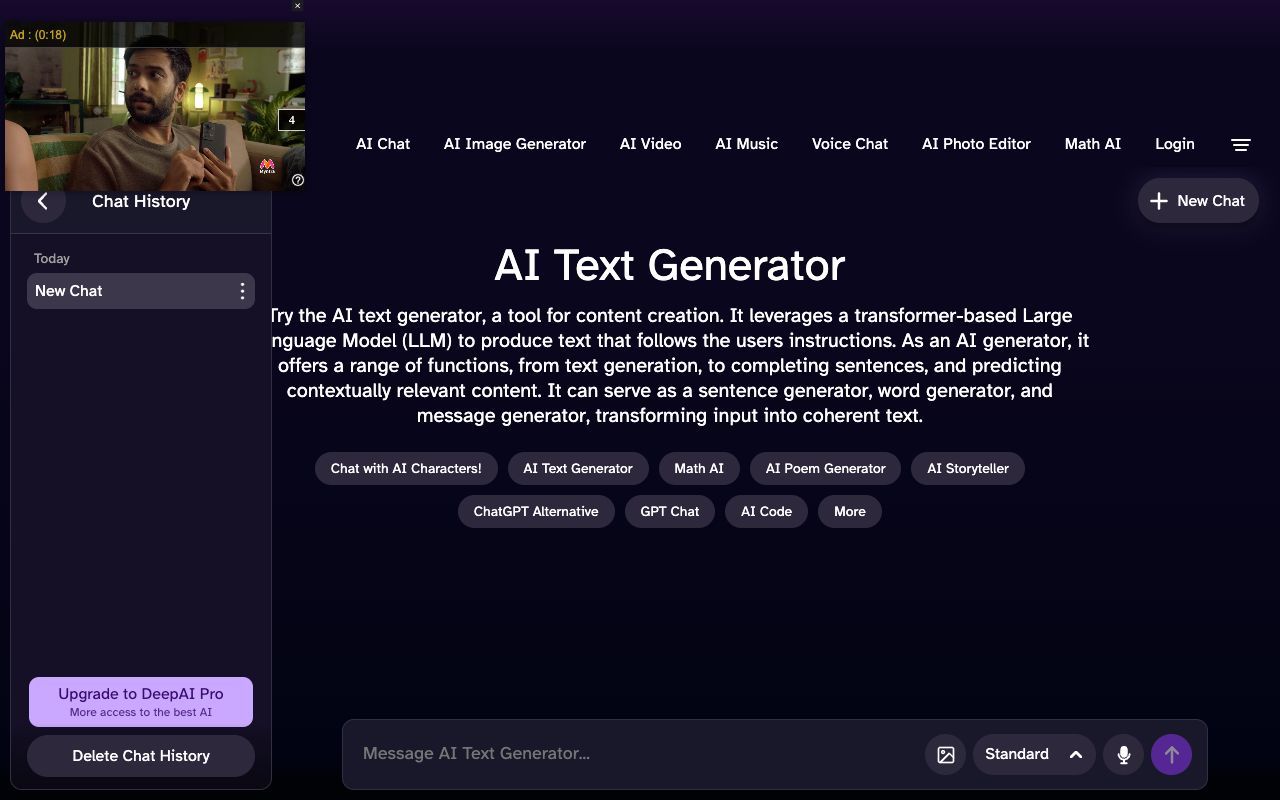Open the AI Chat nav item
1280x800 pixels.
[x=383, y=144]
